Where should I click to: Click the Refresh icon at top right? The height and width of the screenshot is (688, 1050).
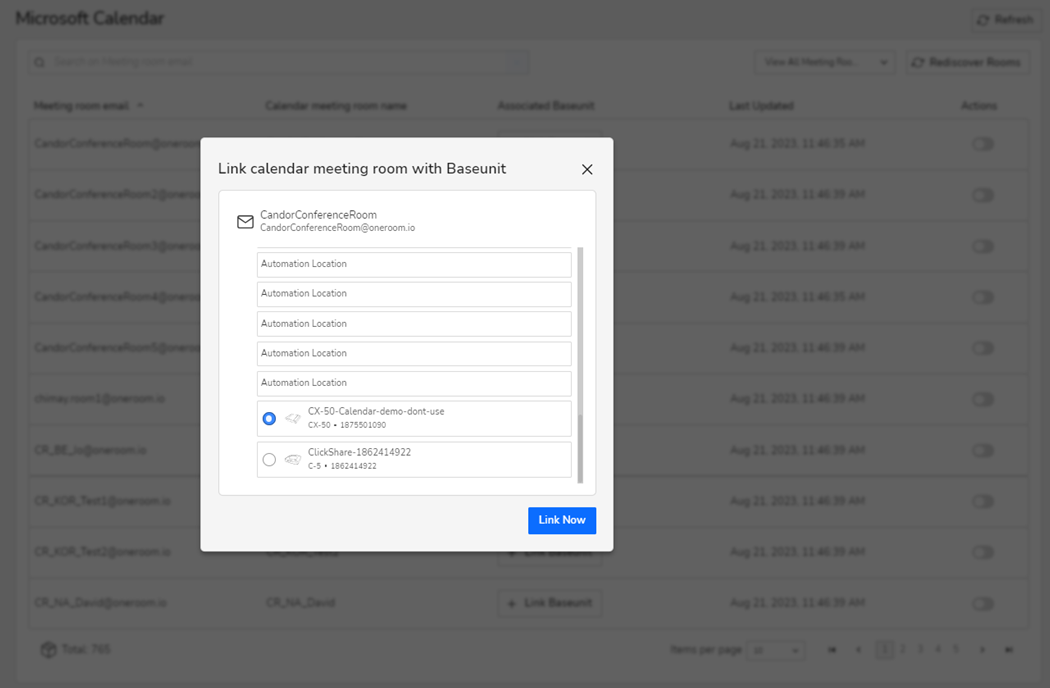984,20
